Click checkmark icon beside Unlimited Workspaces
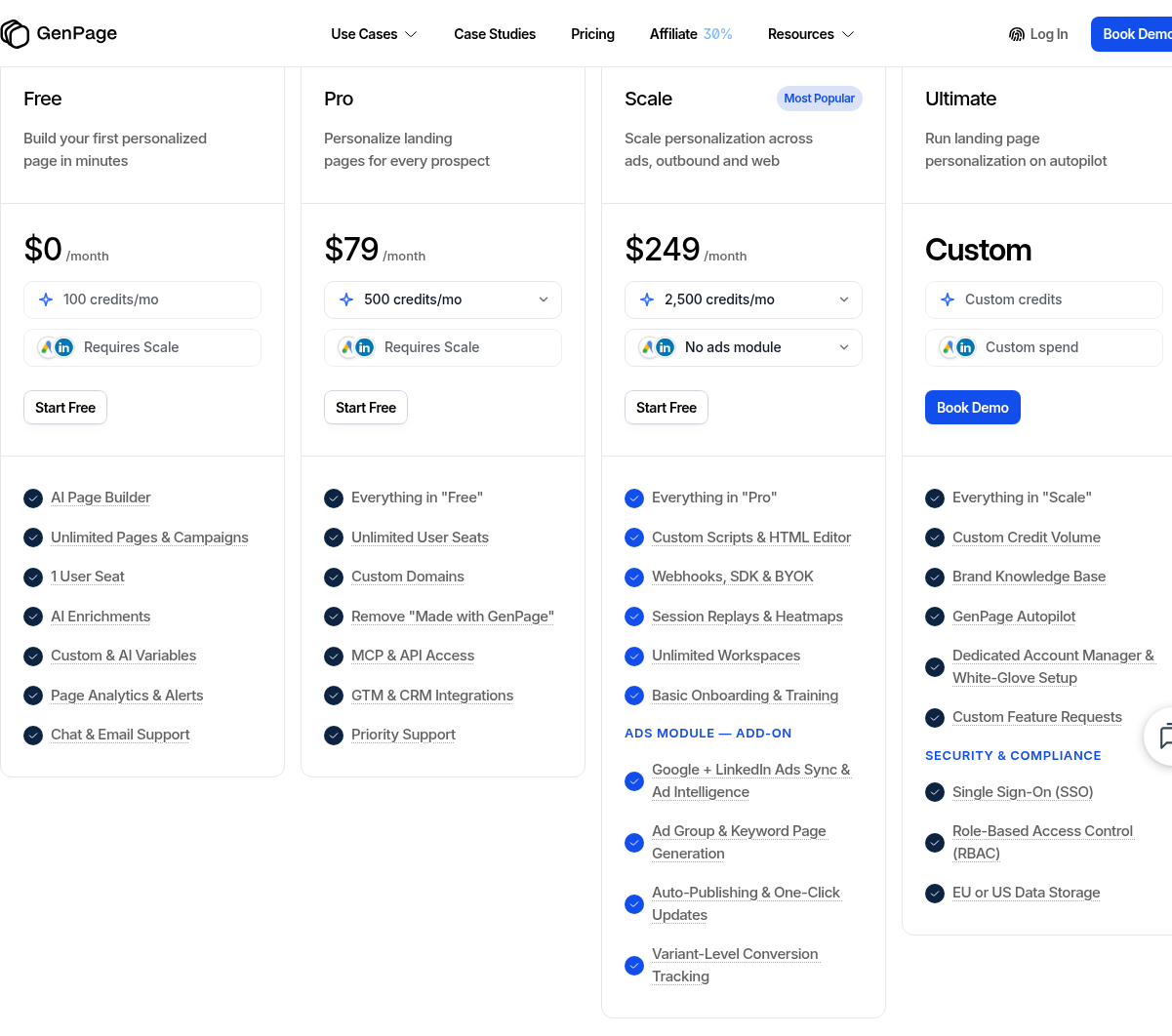 634,657
